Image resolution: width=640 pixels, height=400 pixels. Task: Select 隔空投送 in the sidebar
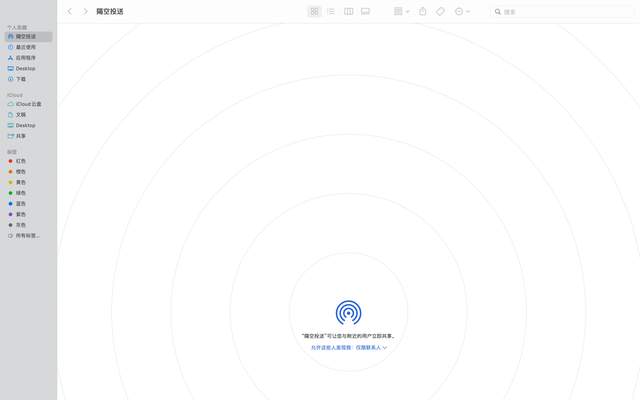point(29,37)
